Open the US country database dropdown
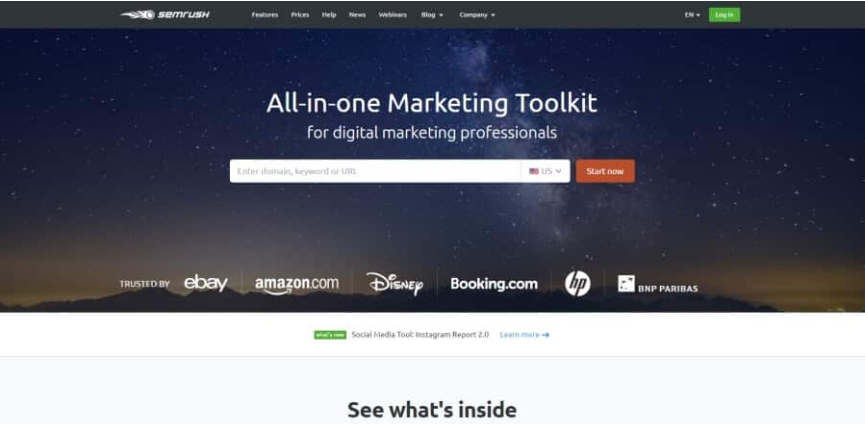The width and height of the screenshot is (865, 424). [x=545, y=171]
